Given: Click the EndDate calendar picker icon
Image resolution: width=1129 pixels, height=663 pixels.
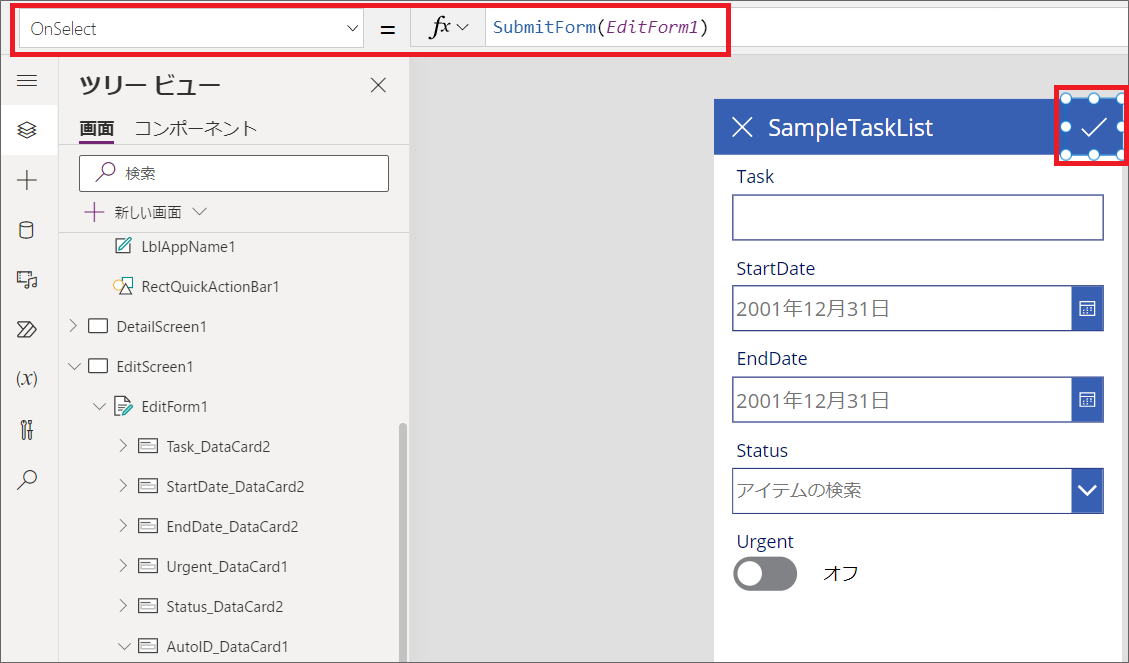Looking at the screenshot, I should [1087, 399].
